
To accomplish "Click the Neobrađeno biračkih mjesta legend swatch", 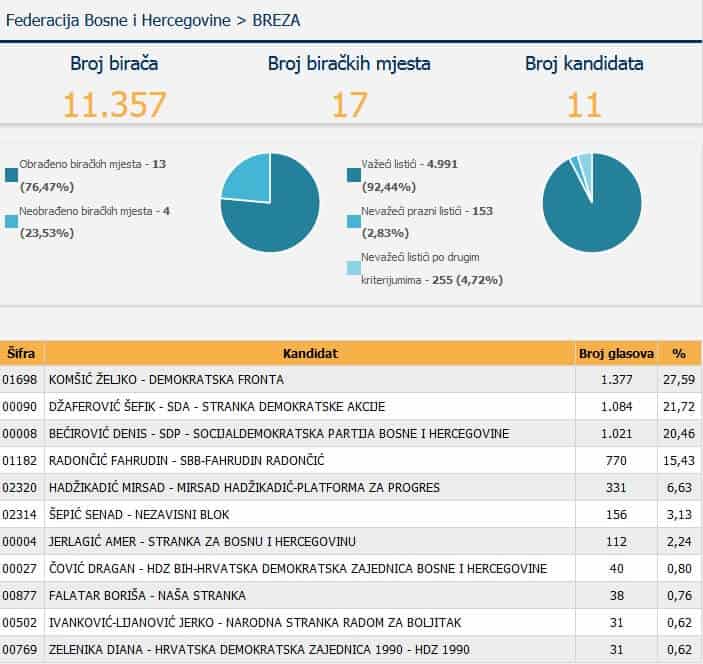I will pos(11,222).
